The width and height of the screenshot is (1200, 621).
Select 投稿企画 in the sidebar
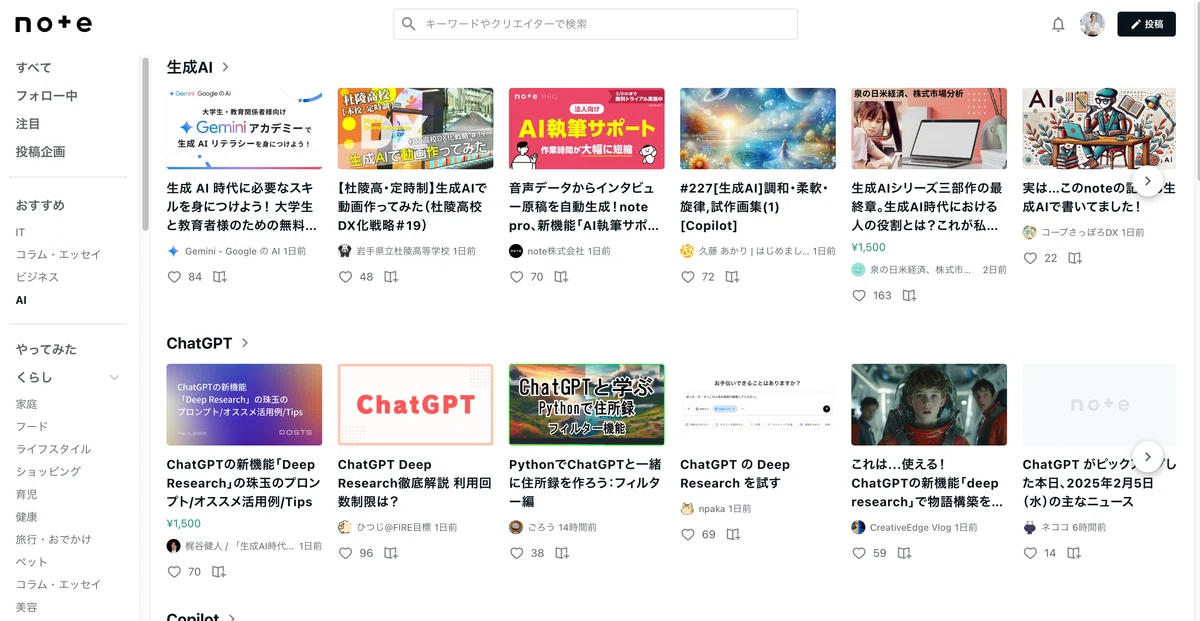pyautogui.click(x=40, y=152)
